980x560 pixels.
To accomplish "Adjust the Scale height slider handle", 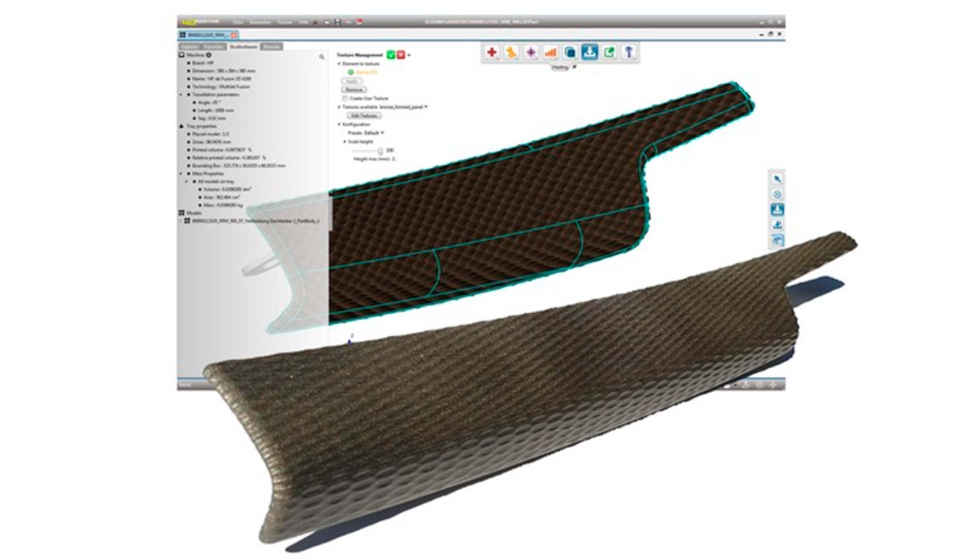I will point(380,151).
